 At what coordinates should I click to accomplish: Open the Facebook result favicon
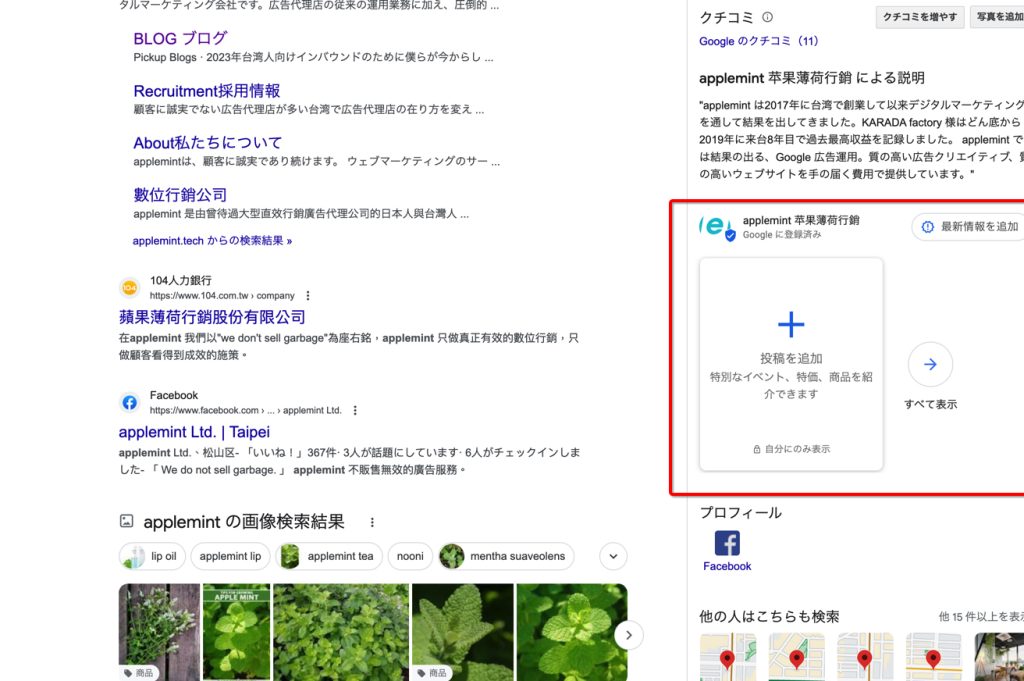(x=129, y=402)
